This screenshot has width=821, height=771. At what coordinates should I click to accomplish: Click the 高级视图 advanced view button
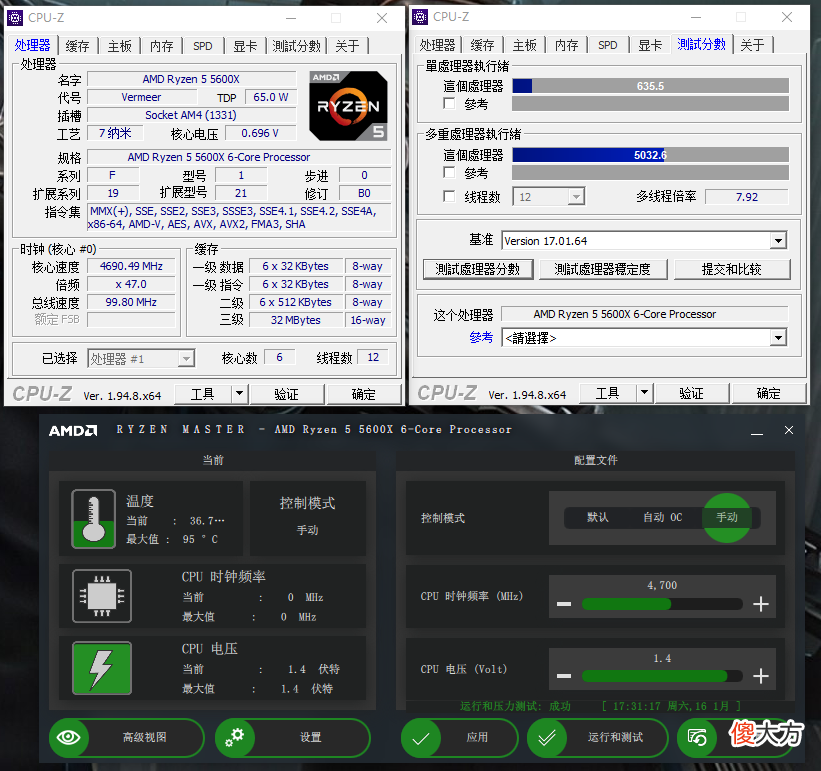[127, 738]
